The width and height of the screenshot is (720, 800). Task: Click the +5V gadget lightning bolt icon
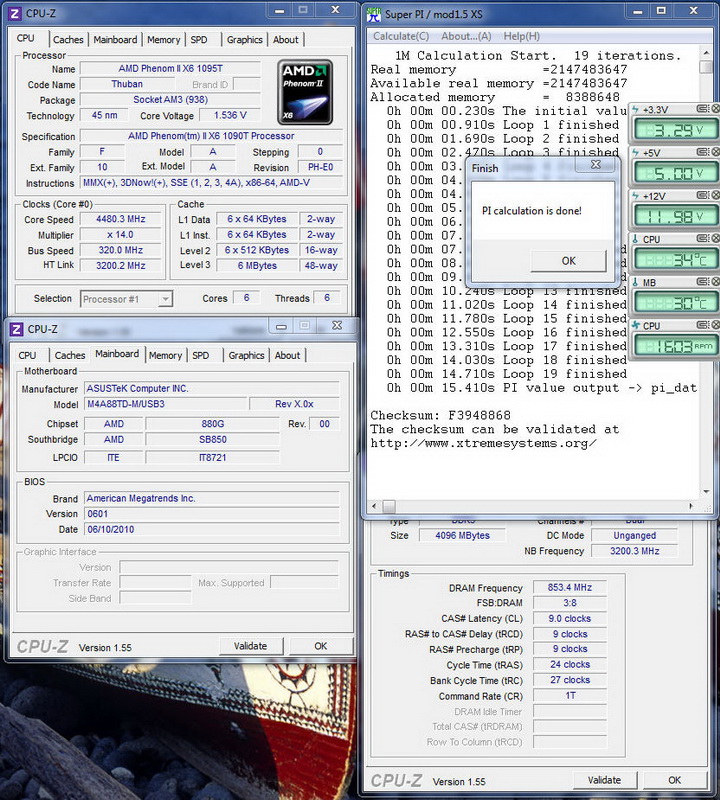pyautogui.click(x=635, y=153)
